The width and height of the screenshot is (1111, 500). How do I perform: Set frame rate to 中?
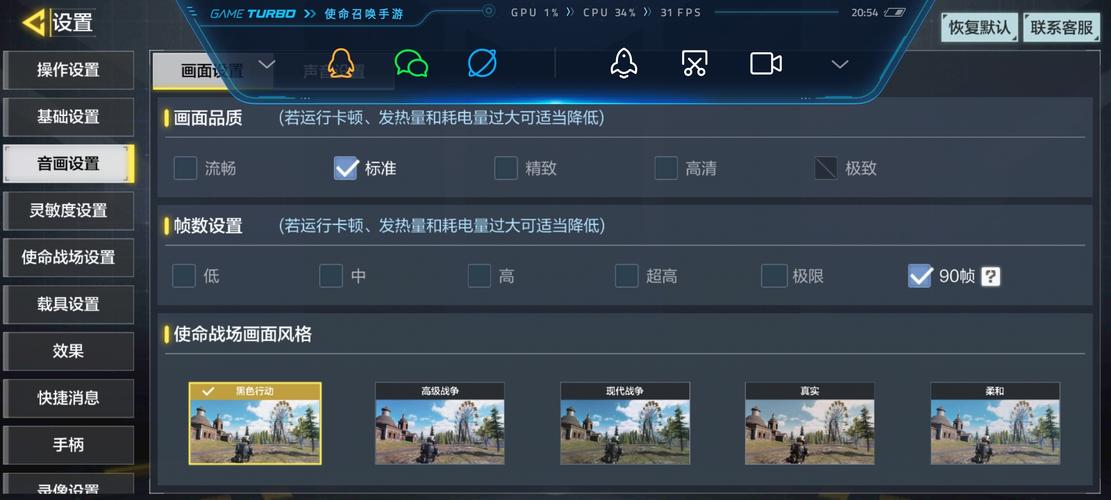331,276
